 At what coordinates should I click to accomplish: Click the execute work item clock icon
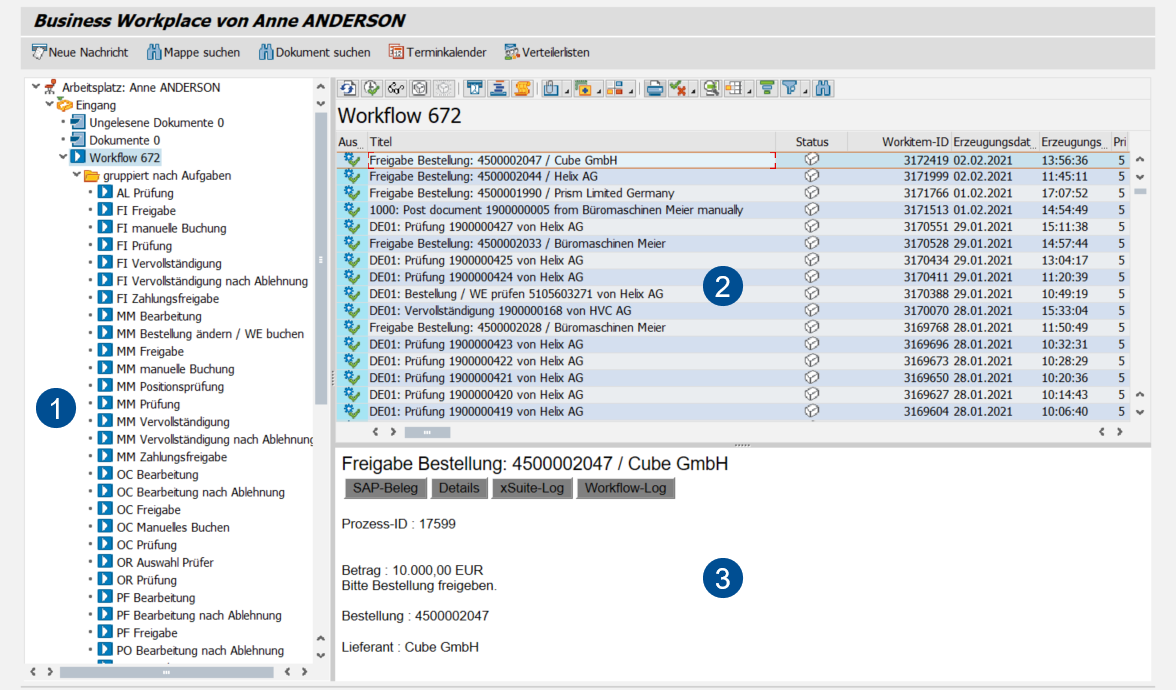point(372,88)
